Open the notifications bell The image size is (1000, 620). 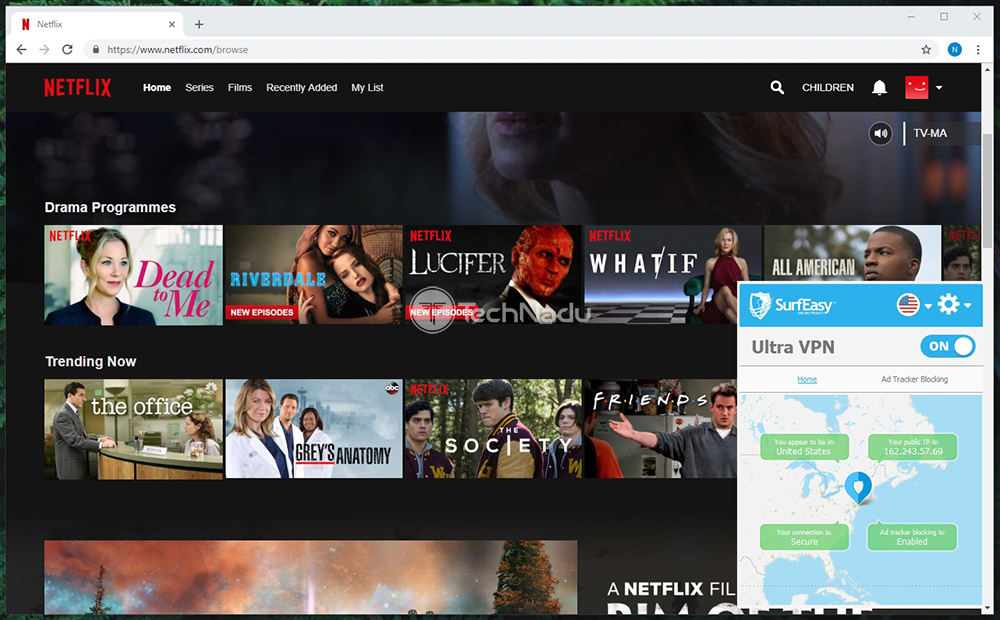[879, 87]
